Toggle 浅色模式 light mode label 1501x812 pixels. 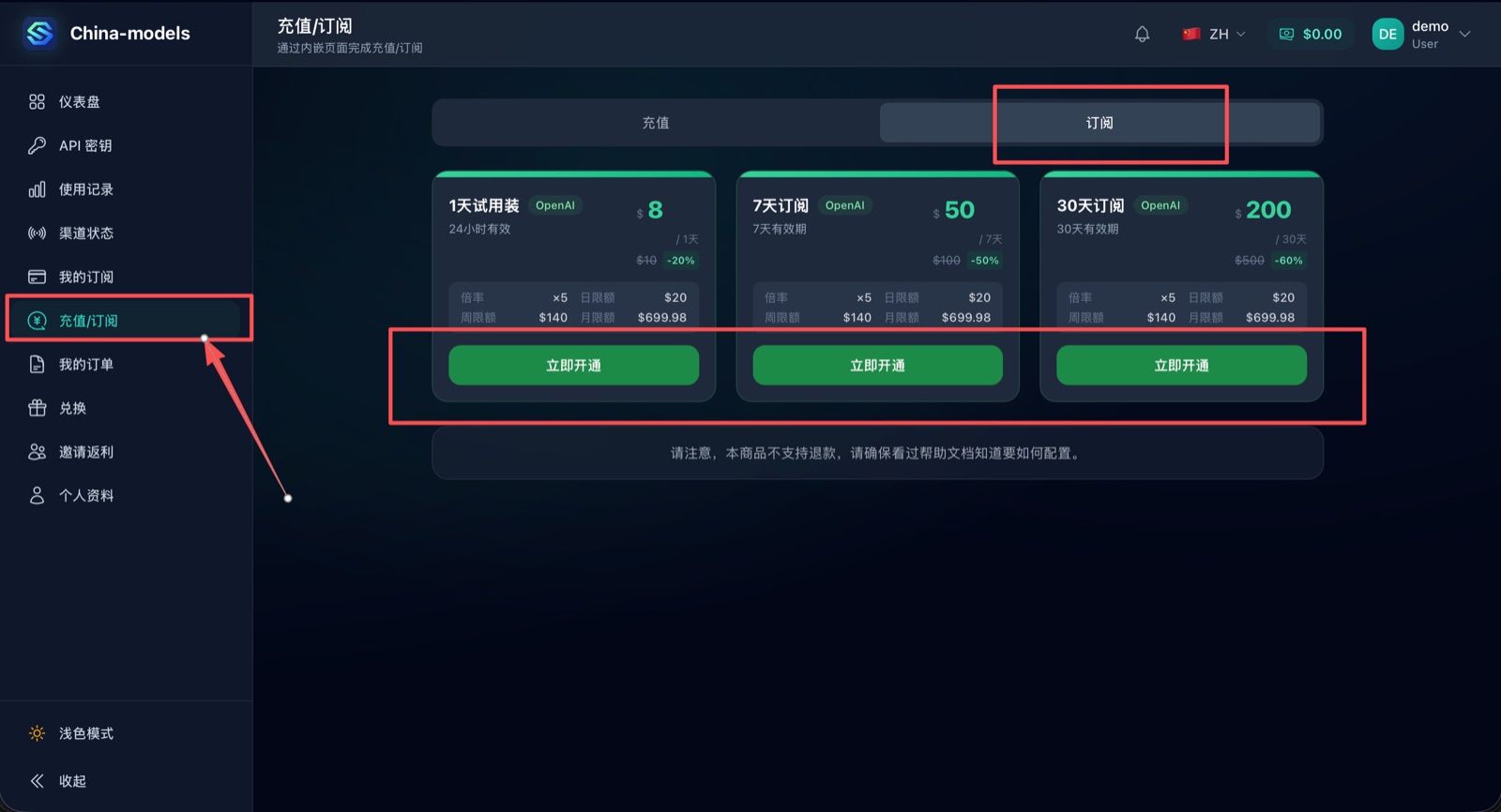[86, 733]
